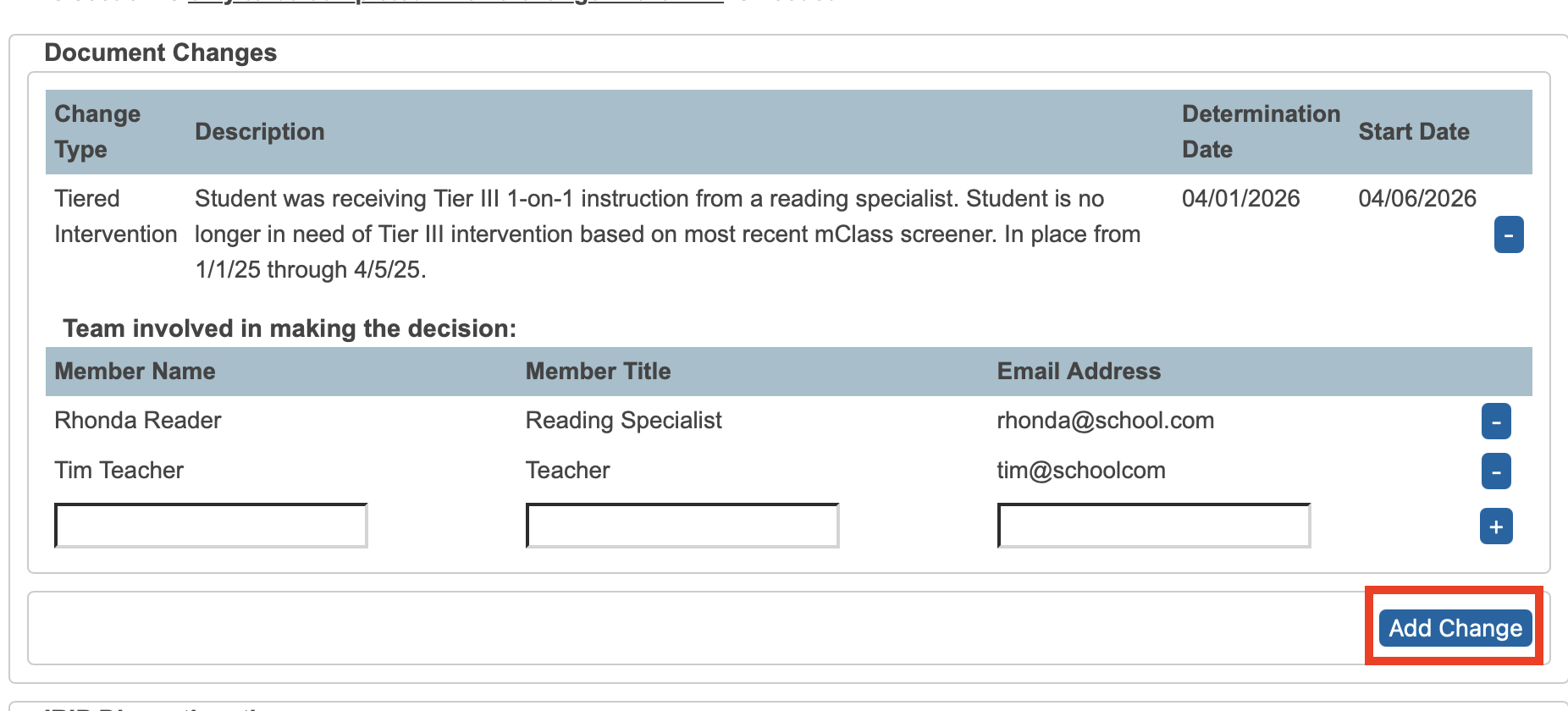This screenshot has height=711, width=1568.
Task: Remove the Tiered Intervention change row
Action: tap(1508, 234)
